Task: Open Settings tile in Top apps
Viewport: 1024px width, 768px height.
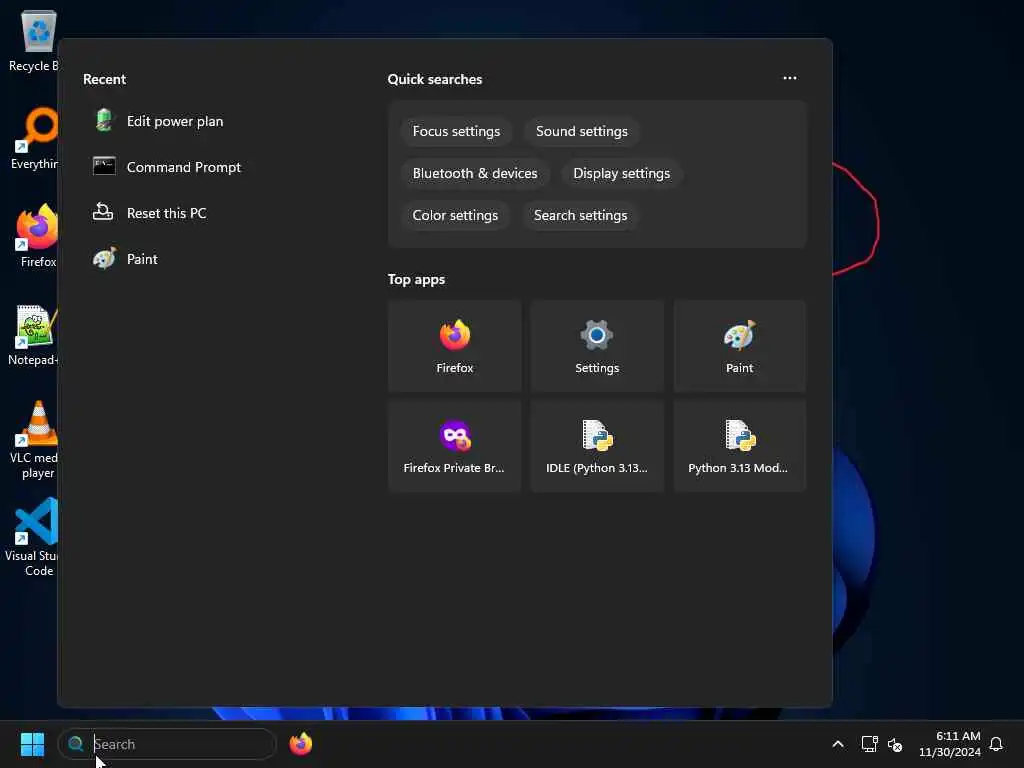Action: 597,347
